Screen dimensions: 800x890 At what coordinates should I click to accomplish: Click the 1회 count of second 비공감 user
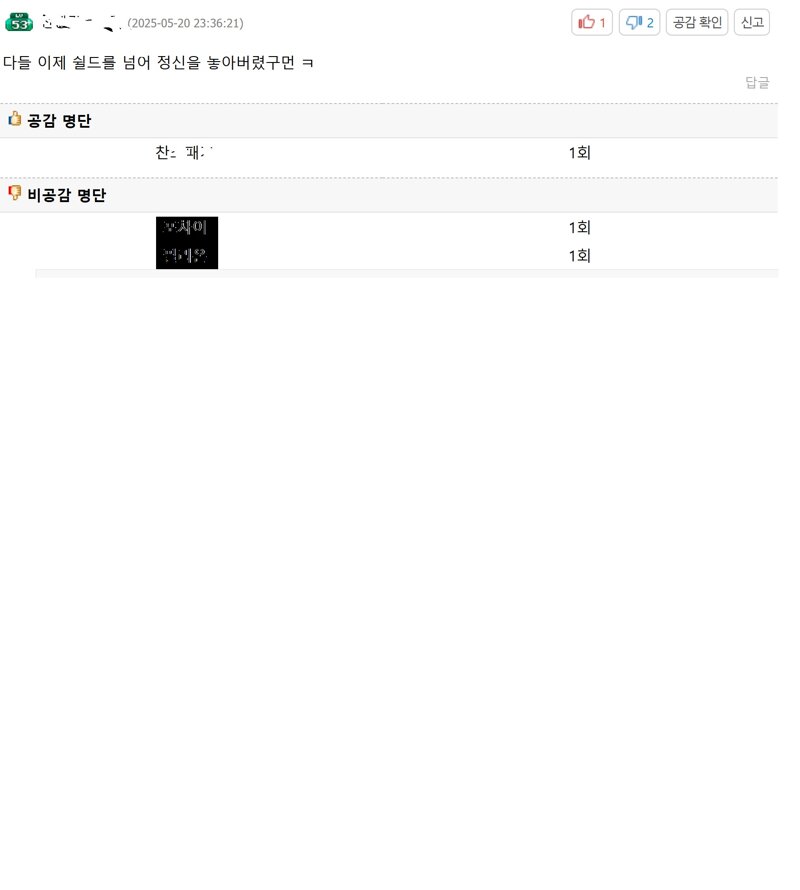580,256
